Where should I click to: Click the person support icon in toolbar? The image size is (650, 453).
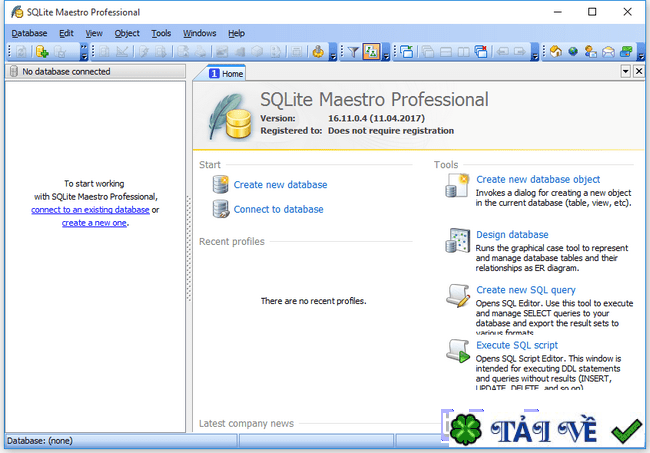click(x=590, y=52)
